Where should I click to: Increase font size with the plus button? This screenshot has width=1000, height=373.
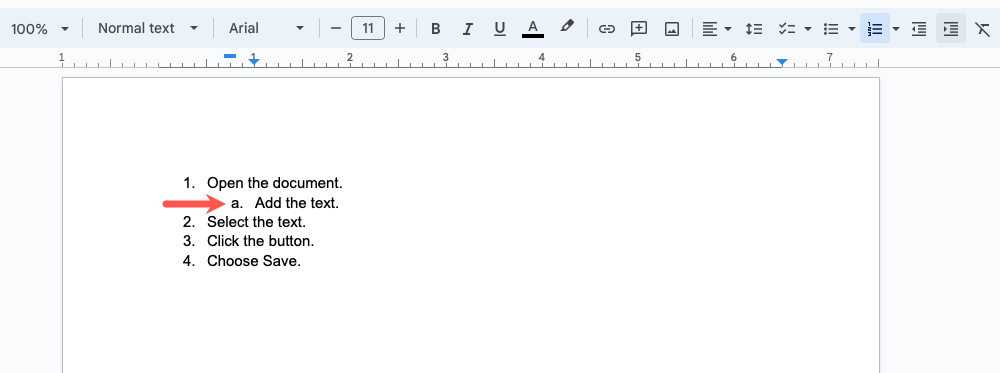pyautogui.click(x=400, y=29)
